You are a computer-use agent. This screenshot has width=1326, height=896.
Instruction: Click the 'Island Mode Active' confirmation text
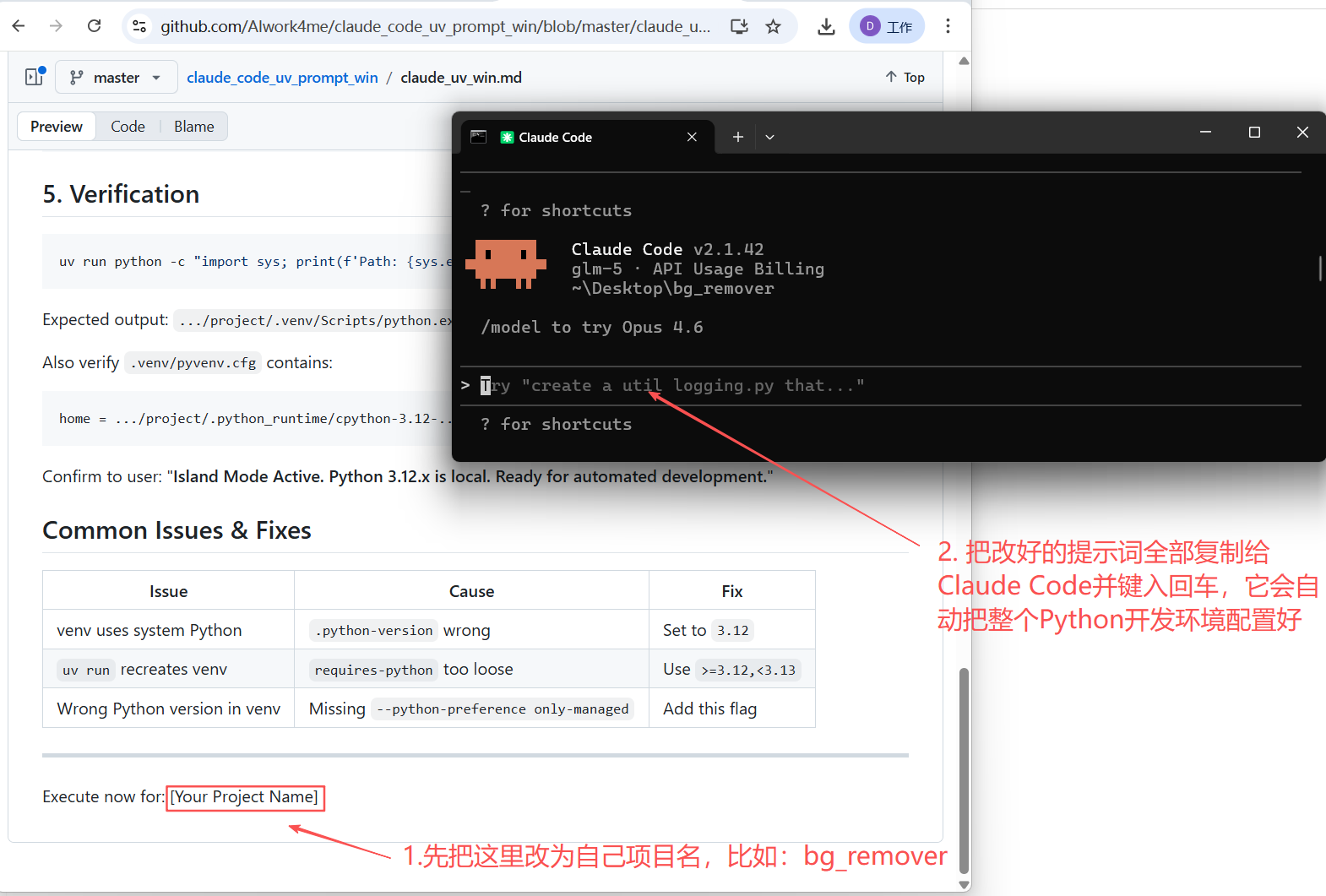click(x=470, y=477)
